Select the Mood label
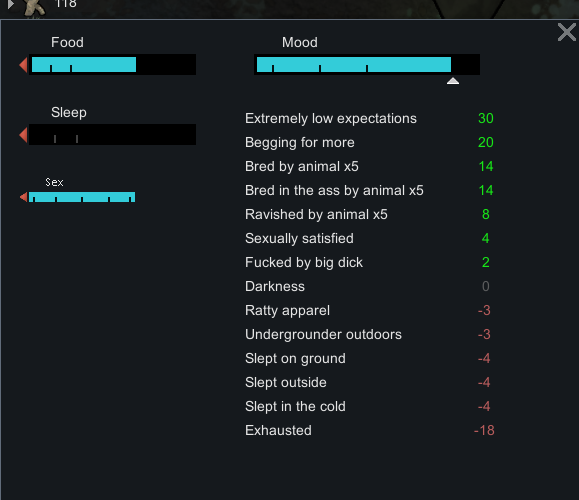 pos(299,42)
